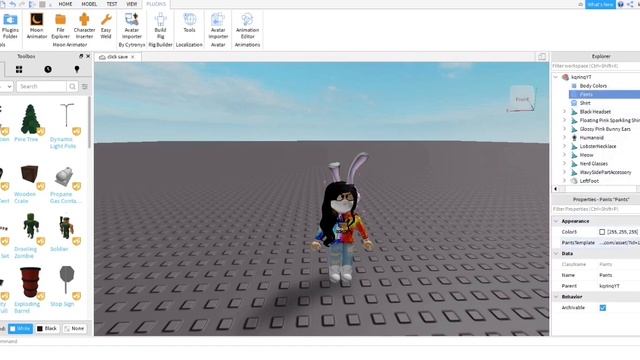Activate the Easy Weld wrench tool
The height and width of the screenshot is (360, 640).
point(106,25)
